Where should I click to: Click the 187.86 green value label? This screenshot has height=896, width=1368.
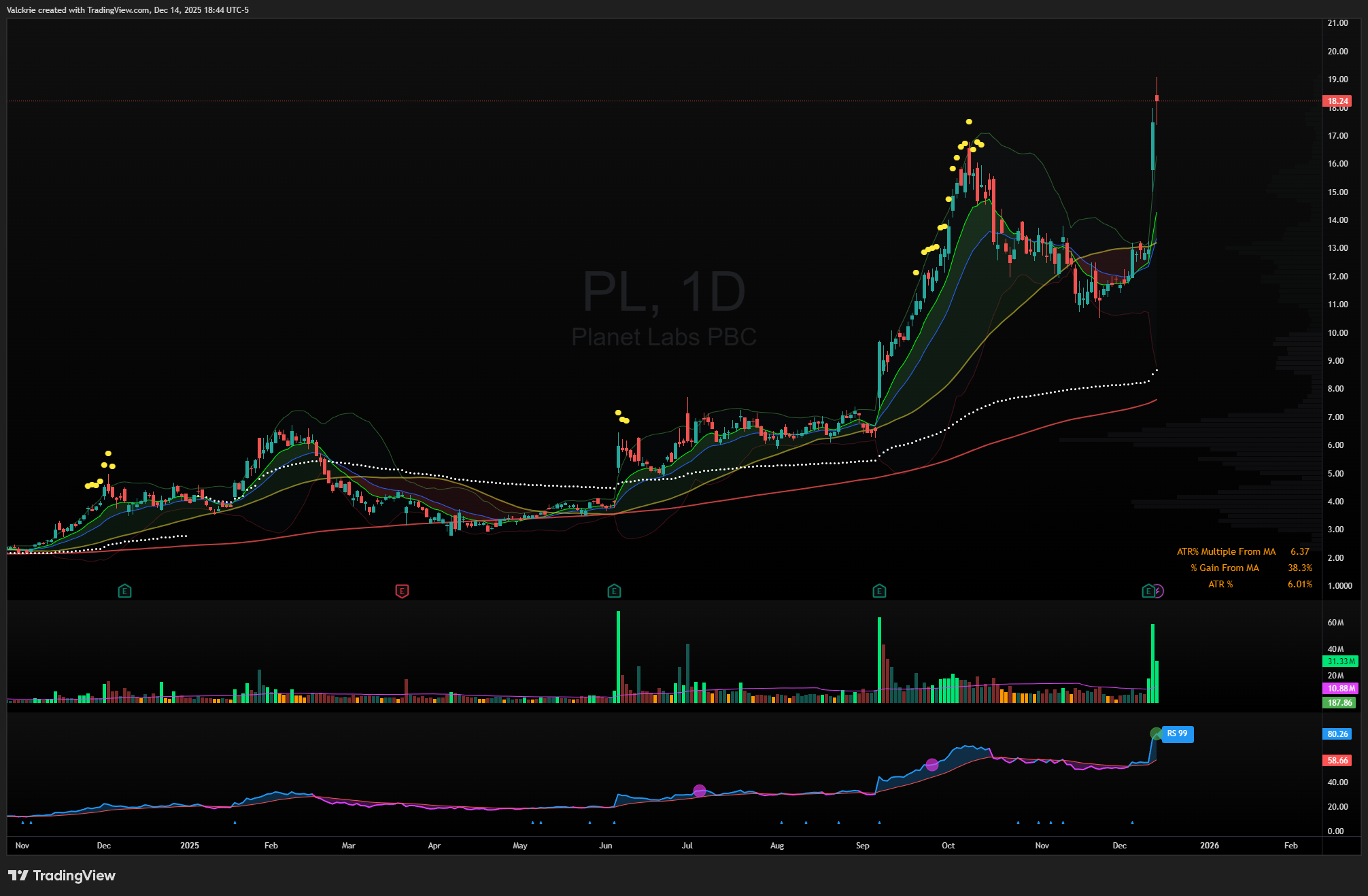[1339, 703]
